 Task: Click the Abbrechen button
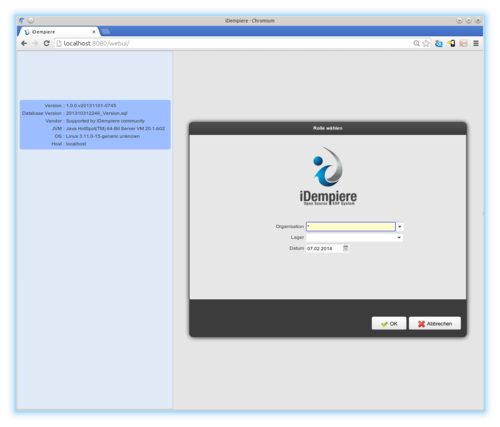[435, 323]
